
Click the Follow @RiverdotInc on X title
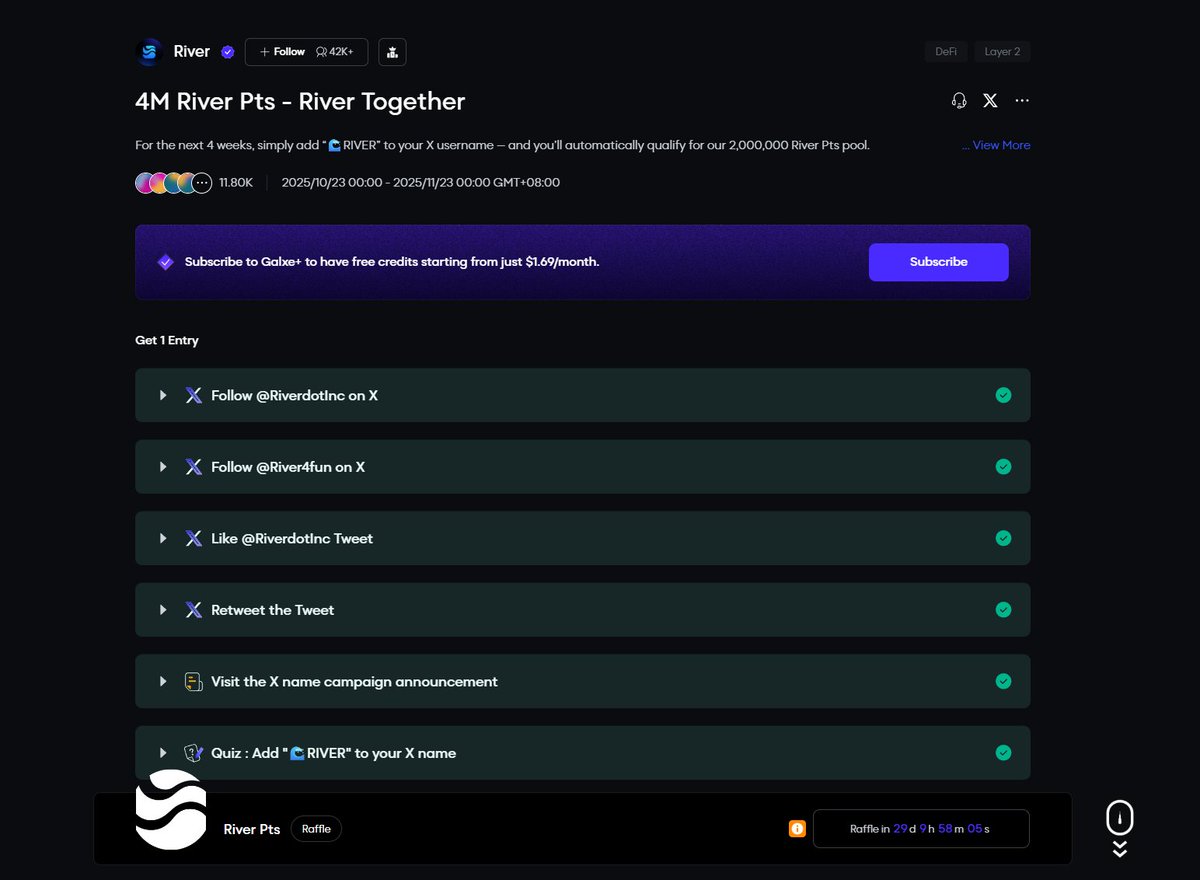pyautogui.click(x=294, y=396)
